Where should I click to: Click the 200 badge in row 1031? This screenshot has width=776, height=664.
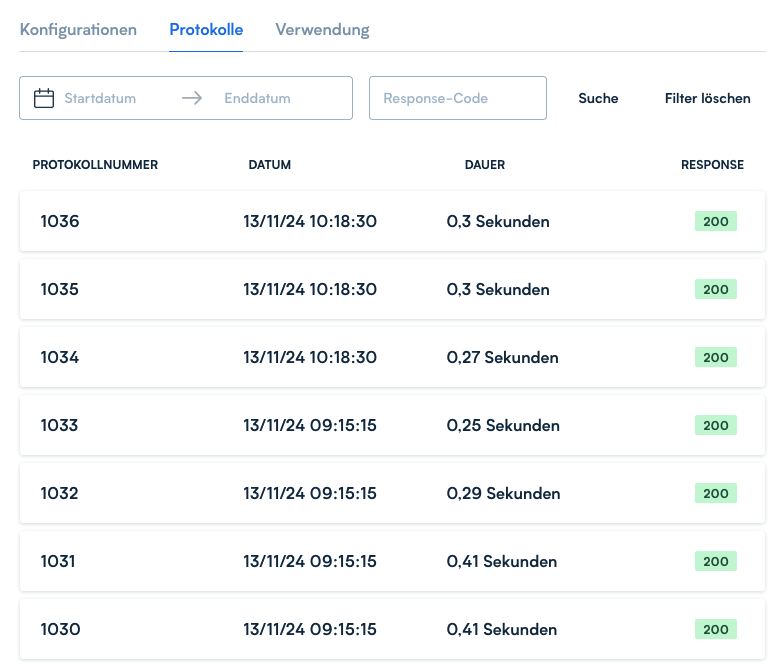[715, 561]
